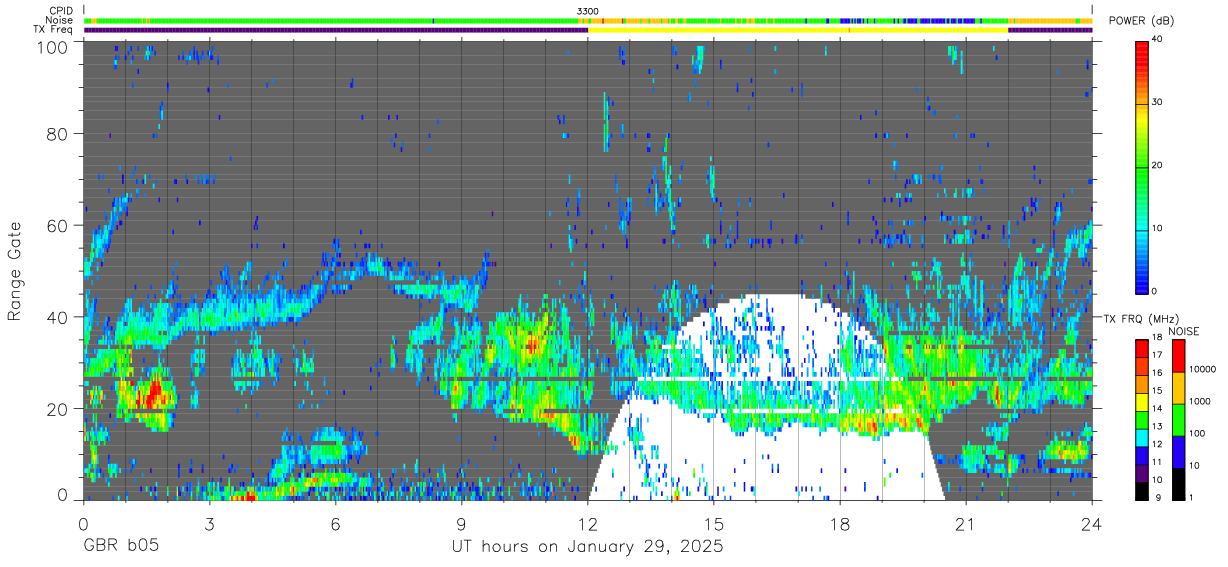Click the yellow segment of TX Freq bar

coord(798,30)
